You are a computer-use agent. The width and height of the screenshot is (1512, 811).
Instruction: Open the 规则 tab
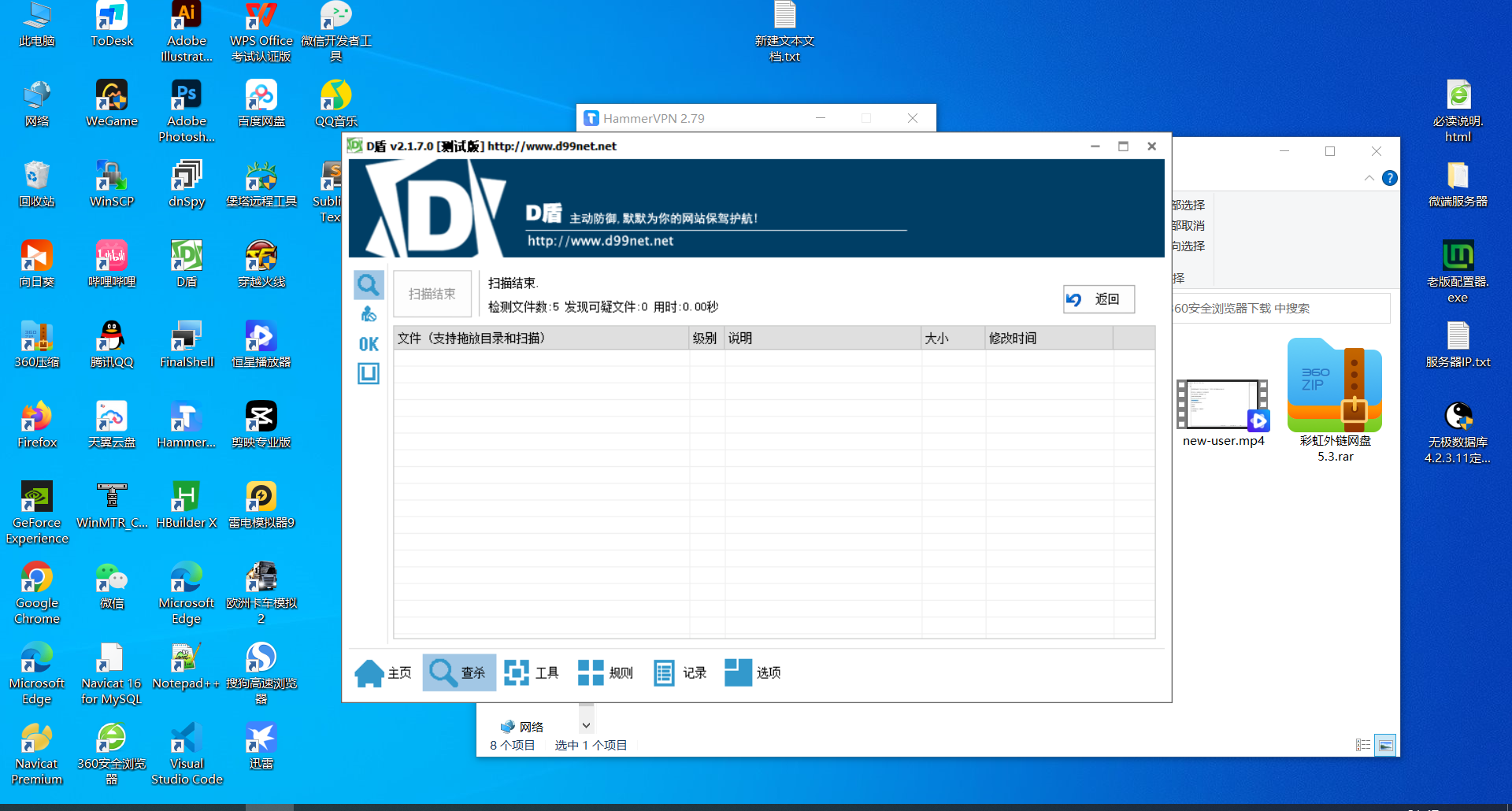click(606, 672)
